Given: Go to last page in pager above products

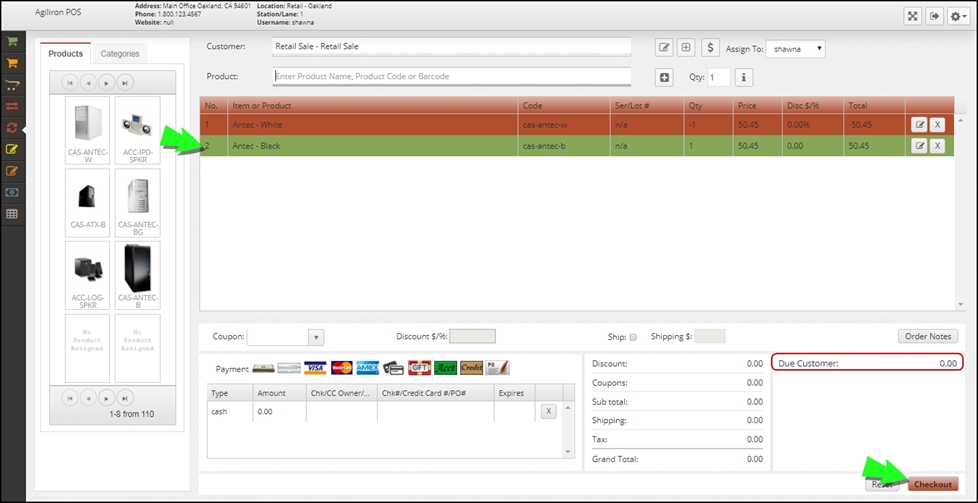Looking at the screenshot, I should (x=125, y=82).
